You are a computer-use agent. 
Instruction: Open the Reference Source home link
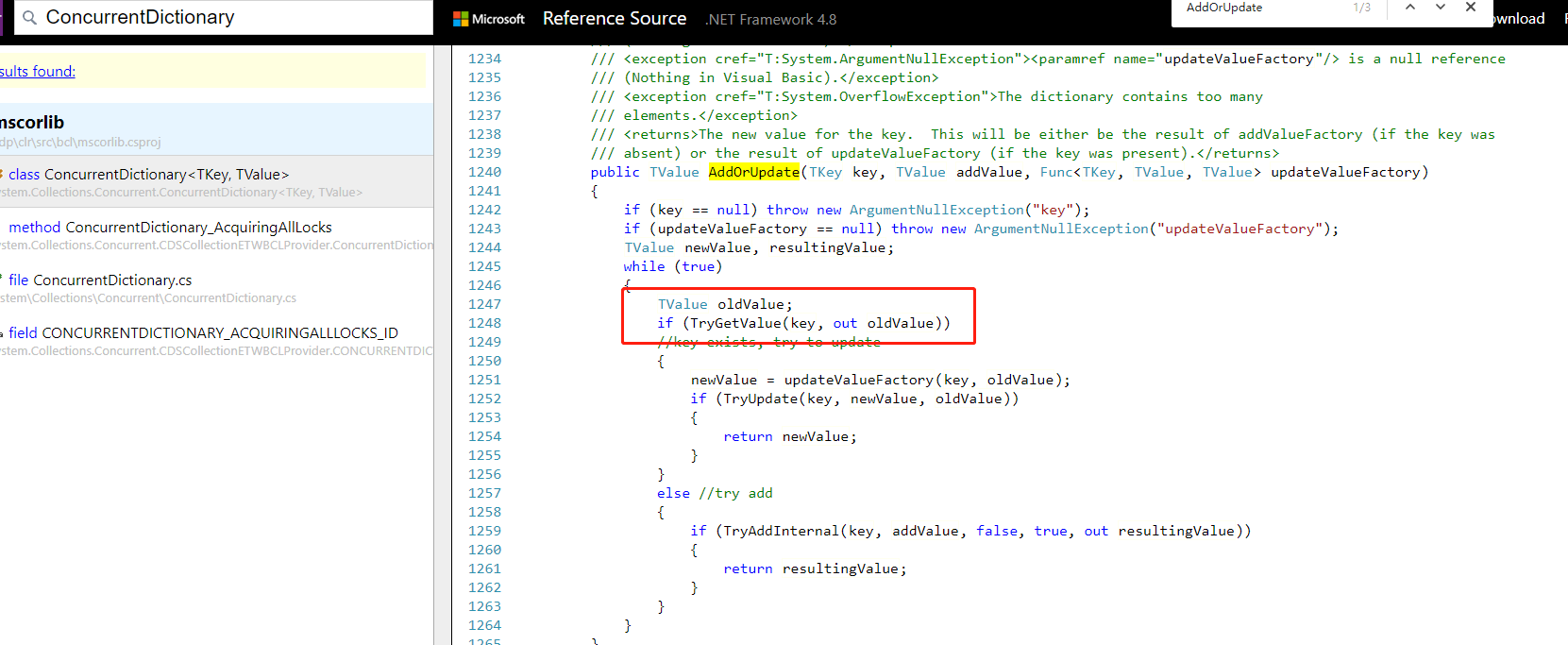[x=615, y=19]
